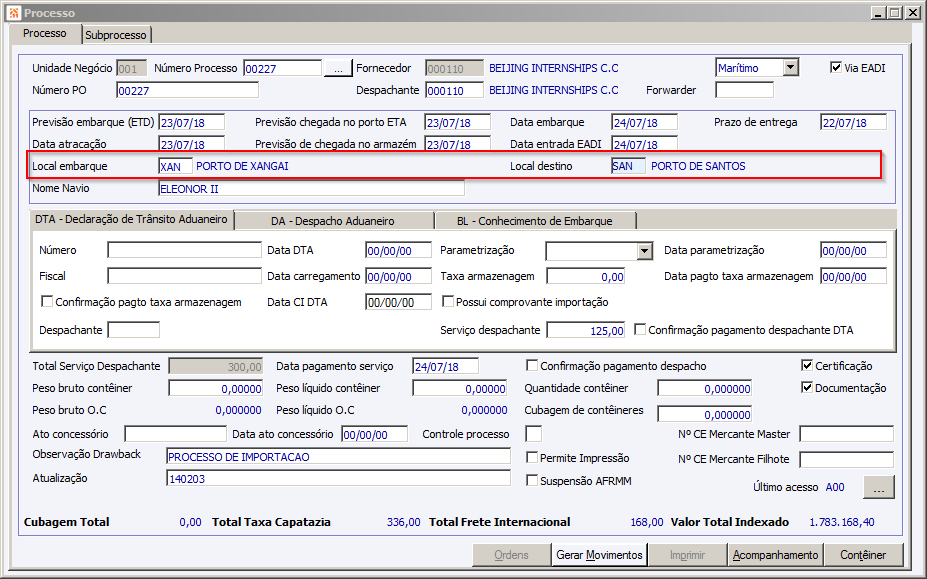The width and height of the screenshot is (927, 579).
Task: Disable the Certificação checkbox
Action: point(807,365)
